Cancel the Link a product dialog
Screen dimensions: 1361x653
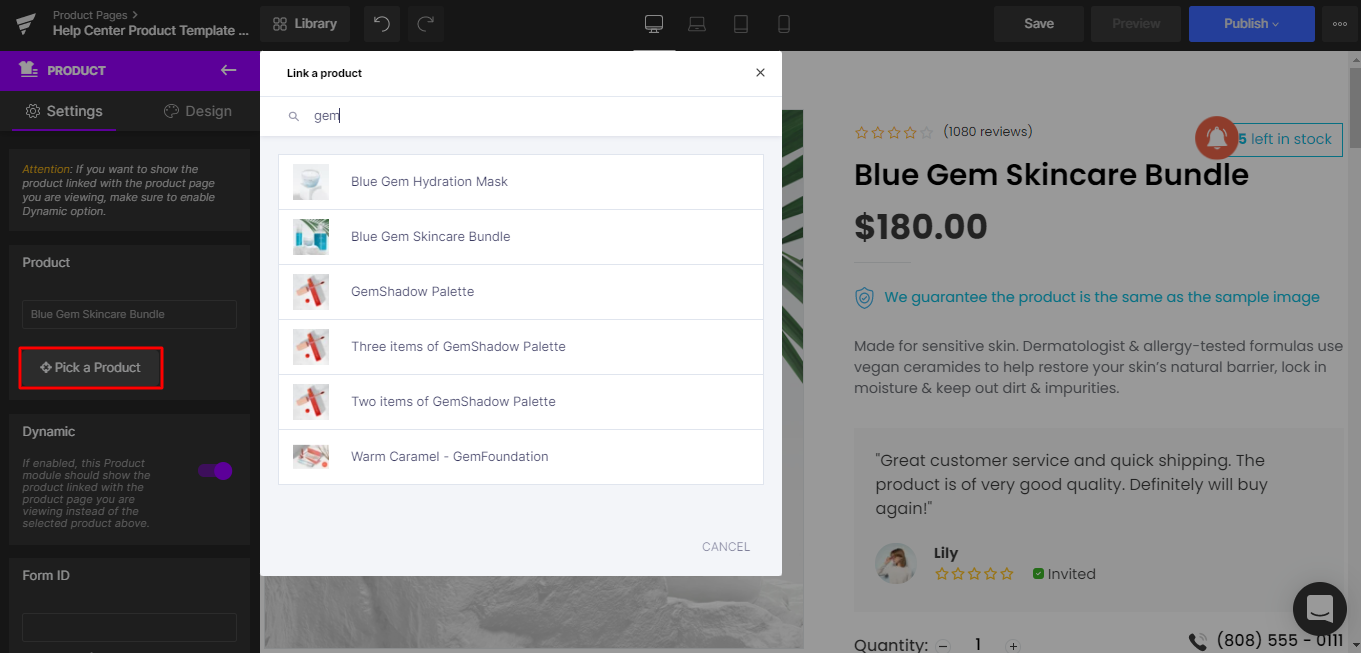(x=725, y=546)
